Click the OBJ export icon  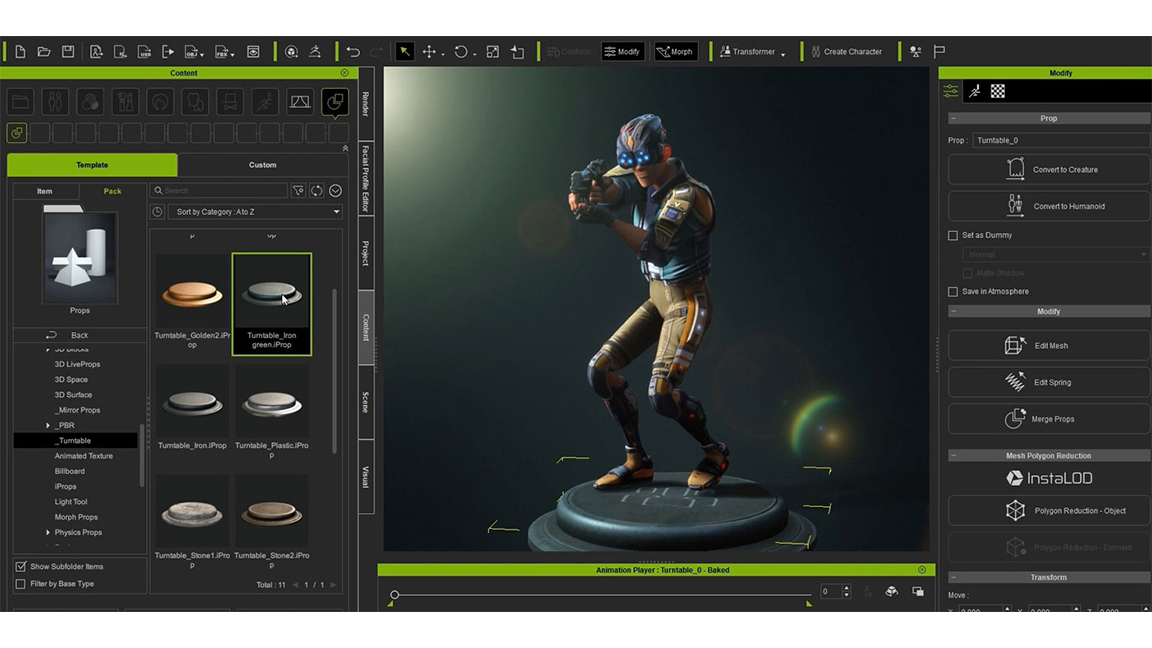(x=193, y=51)
